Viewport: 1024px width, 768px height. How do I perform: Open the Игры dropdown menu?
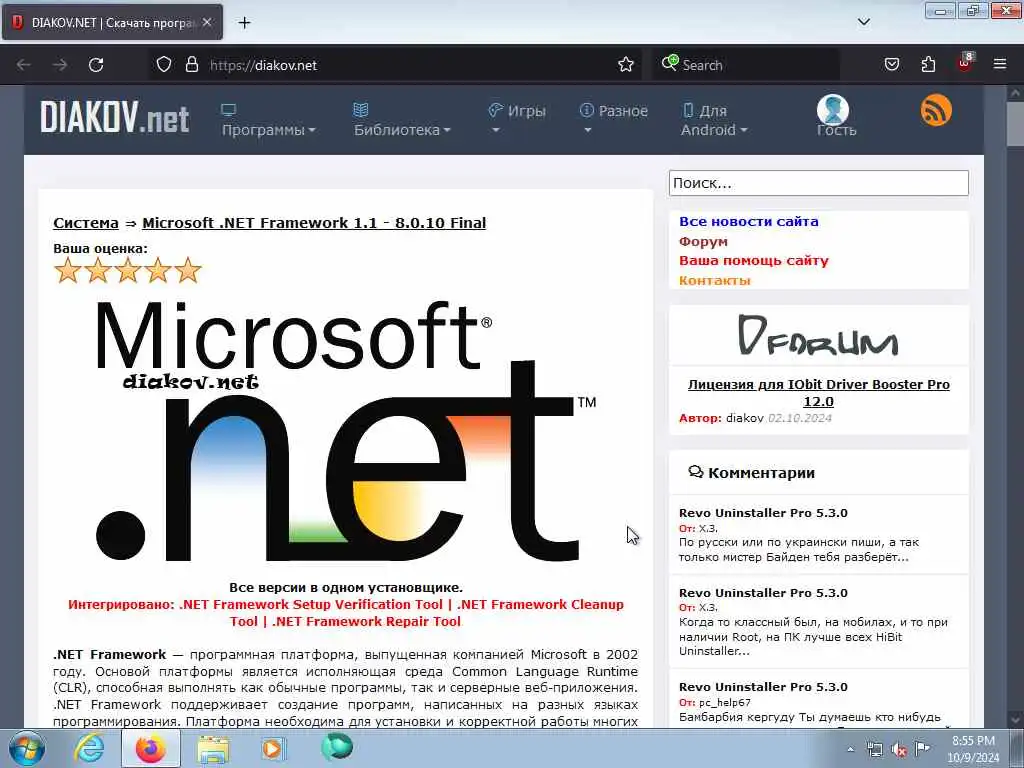[x=517, y=118]
